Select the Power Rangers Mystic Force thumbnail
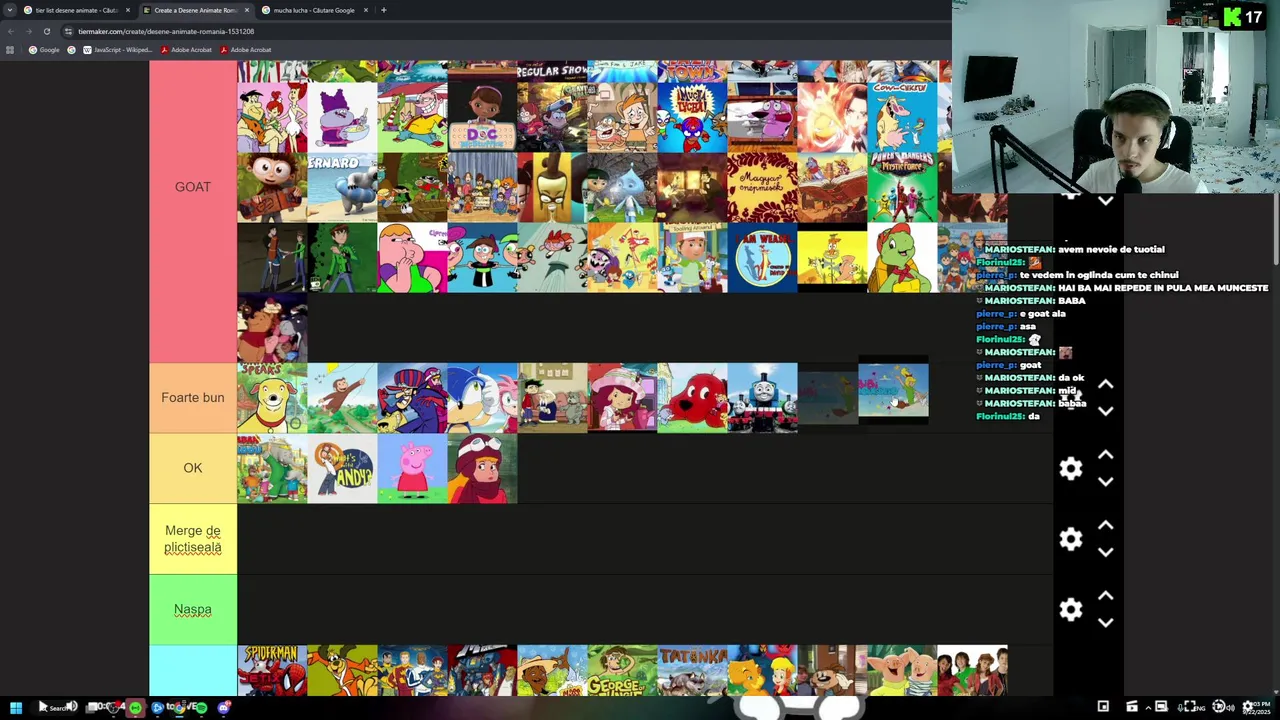 tap(903, 187)
